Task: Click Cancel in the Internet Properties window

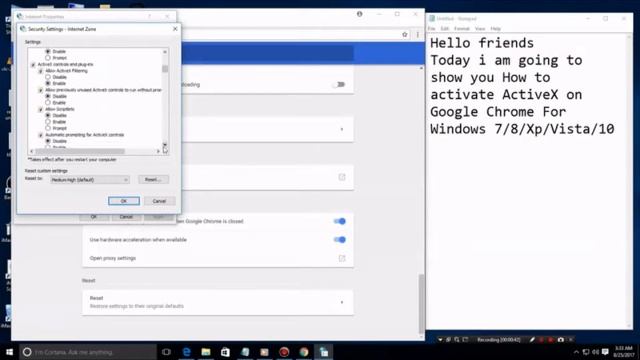Action: (x=126, y=217)
